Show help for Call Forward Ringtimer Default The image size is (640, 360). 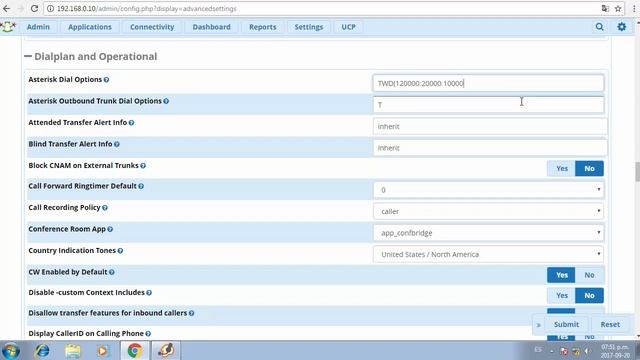[x=141, y=186]
